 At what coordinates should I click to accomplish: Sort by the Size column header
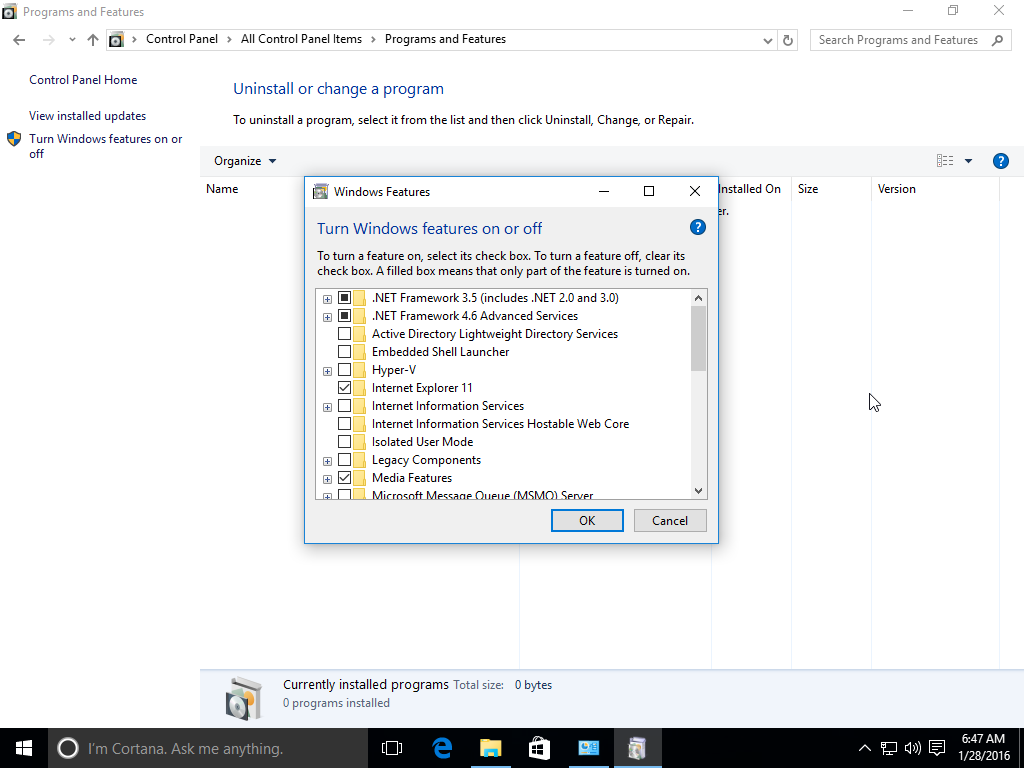point(808,189)
